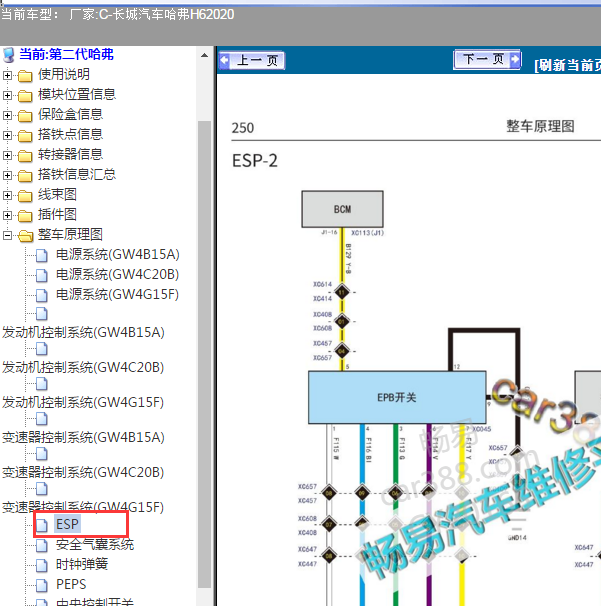This screenshot has width=601, height=606.
Task: Open 发动机控制系统(GW4G15F) schematic
Action: pos(83,403)
